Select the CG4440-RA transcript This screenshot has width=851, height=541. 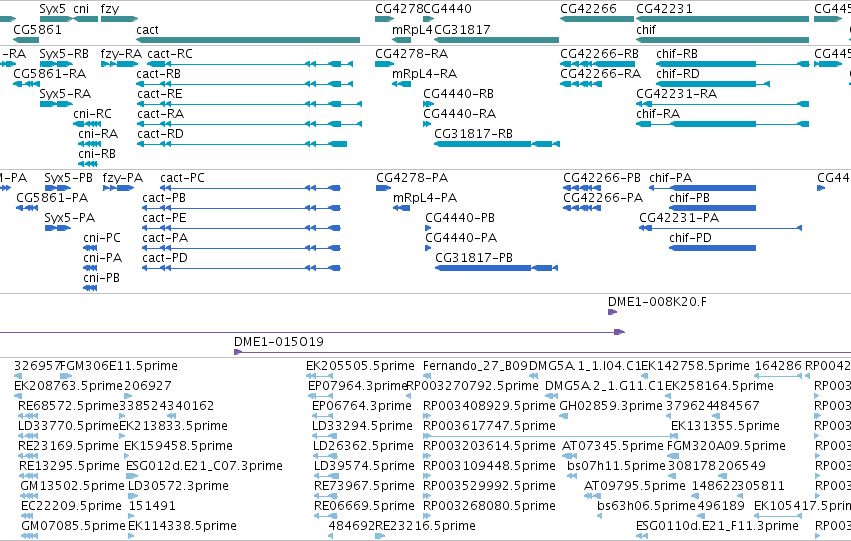[460, 114]
